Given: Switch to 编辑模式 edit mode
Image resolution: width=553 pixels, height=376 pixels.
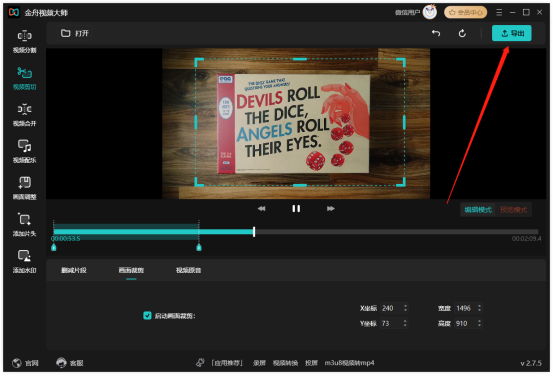Looking at the screenshot, I should point(478,210).
